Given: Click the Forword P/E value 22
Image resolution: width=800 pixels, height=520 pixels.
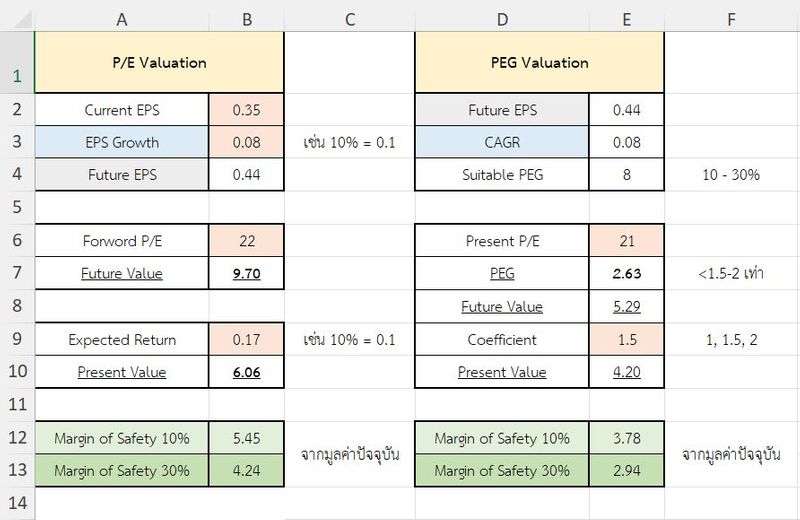Looking at the screenshot, I should (247, 241).
